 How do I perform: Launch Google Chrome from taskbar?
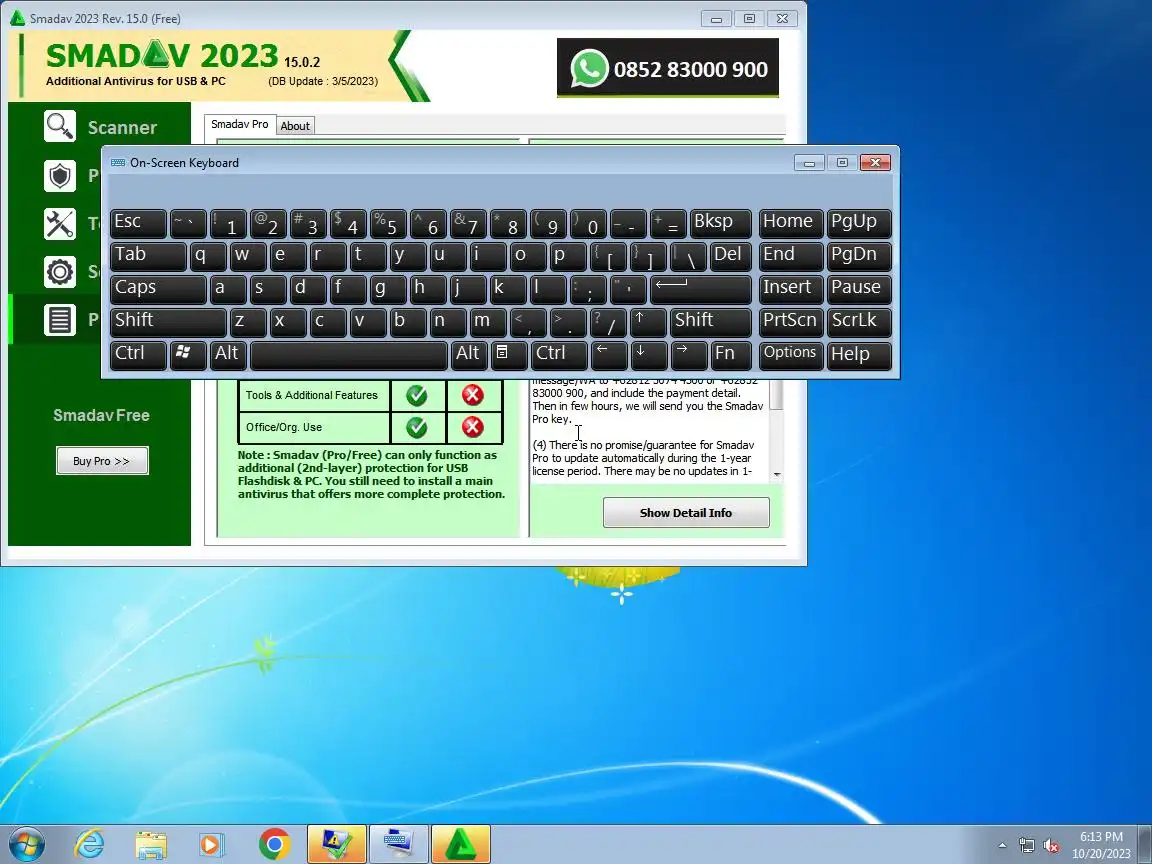274,844
